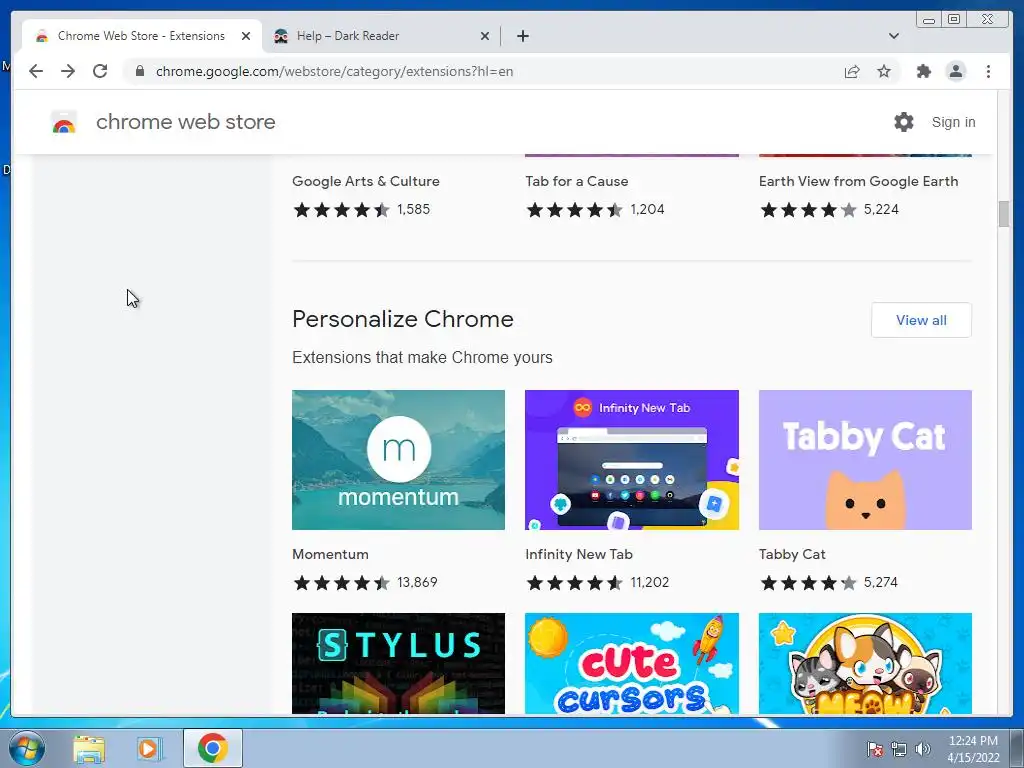Click the chrome web store title text
Image resolution: width=1024 pixels, height=768 pixels.
(185, 122)
